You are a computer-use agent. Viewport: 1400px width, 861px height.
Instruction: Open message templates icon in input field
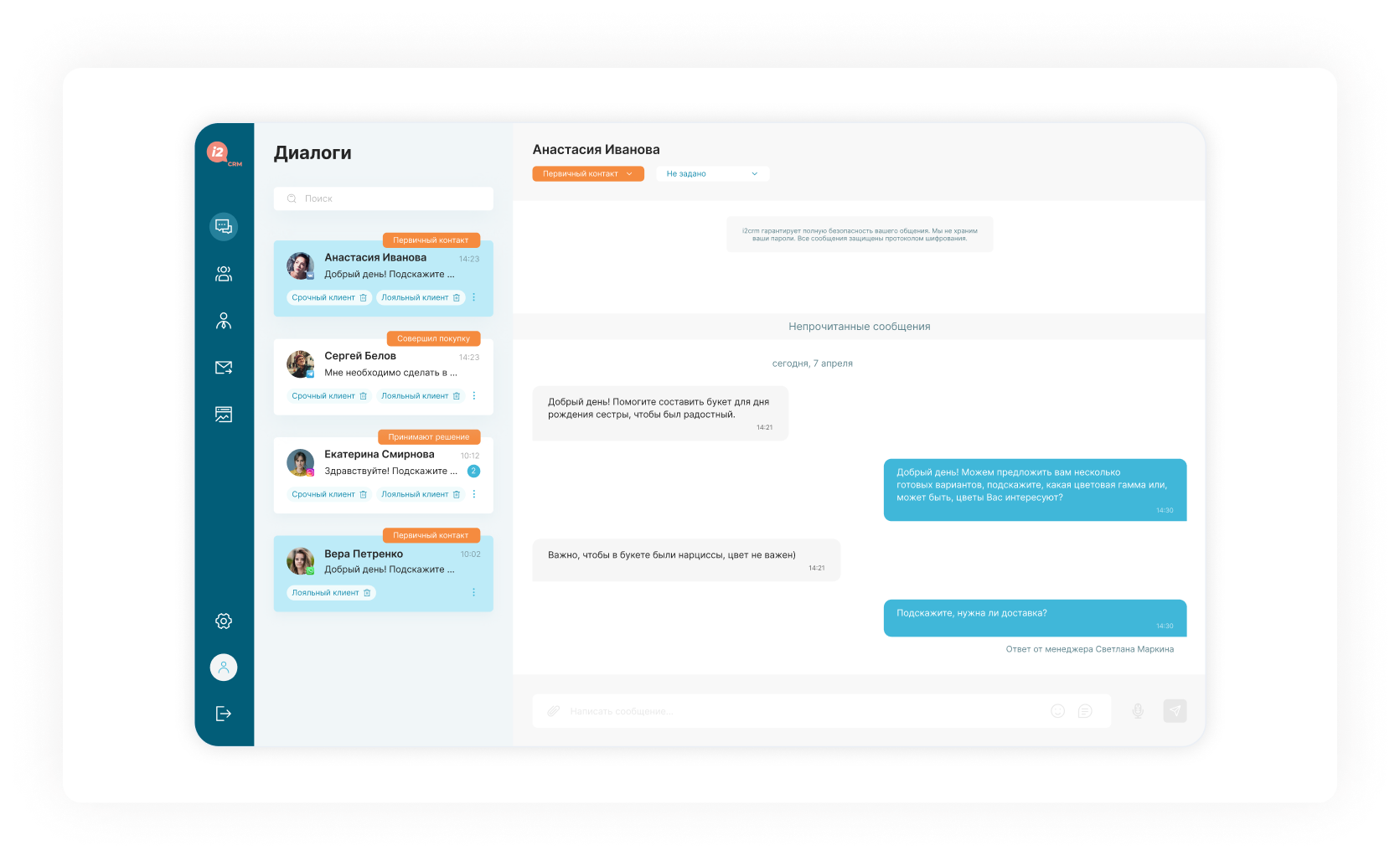point(1085,711)
